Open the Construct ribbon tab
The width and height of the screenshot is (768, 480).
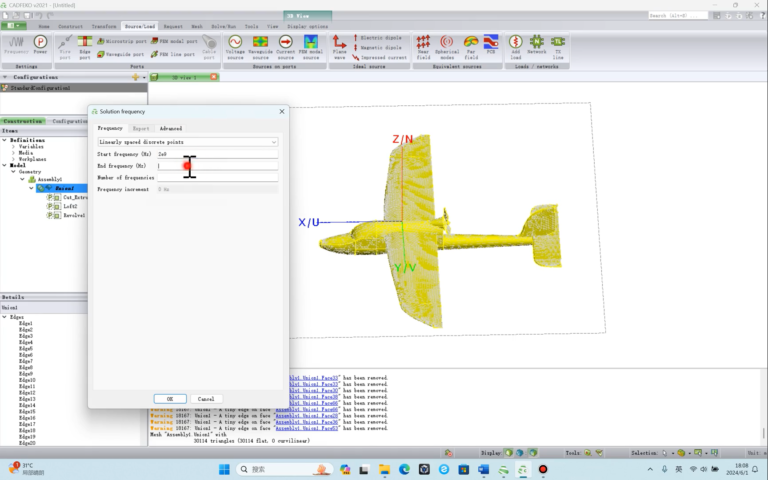(71, 26)
